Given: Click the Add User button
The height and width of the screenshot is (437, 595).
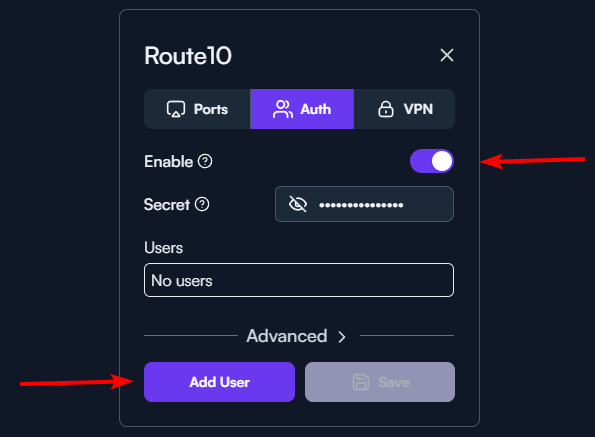Looking at the screenshot, I should (x=219, y=382).
